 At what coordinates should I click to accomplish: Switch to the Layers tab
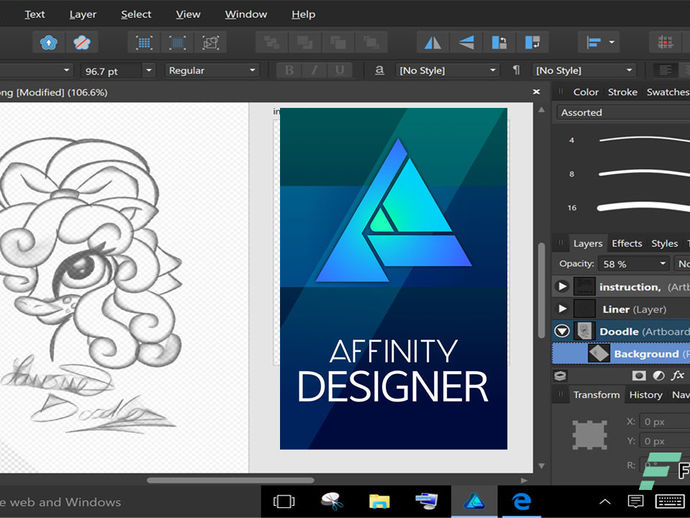click(587, 243)
